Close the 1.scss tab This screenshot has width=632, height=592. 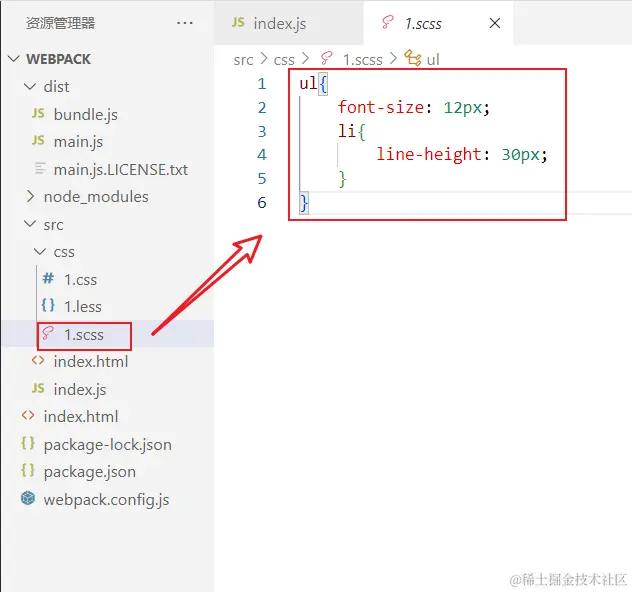coord(495,23)
